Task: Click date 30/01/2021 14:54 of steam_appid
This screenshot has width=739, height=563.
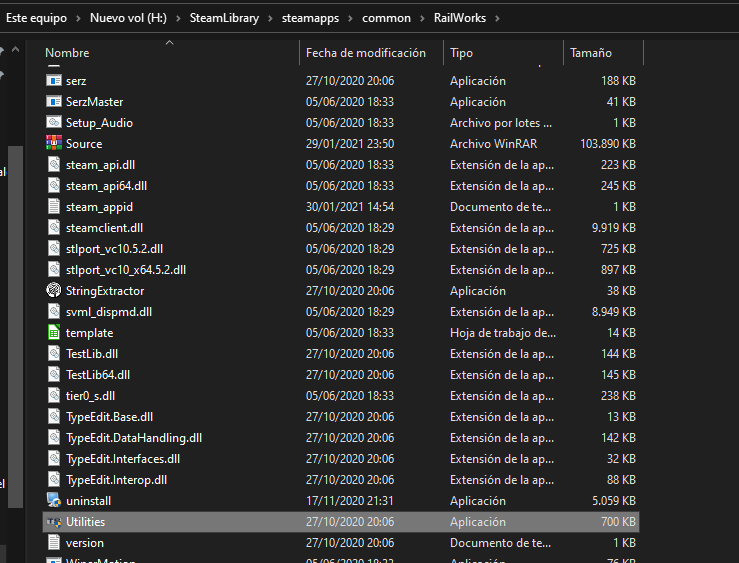Action: point(350,207)
